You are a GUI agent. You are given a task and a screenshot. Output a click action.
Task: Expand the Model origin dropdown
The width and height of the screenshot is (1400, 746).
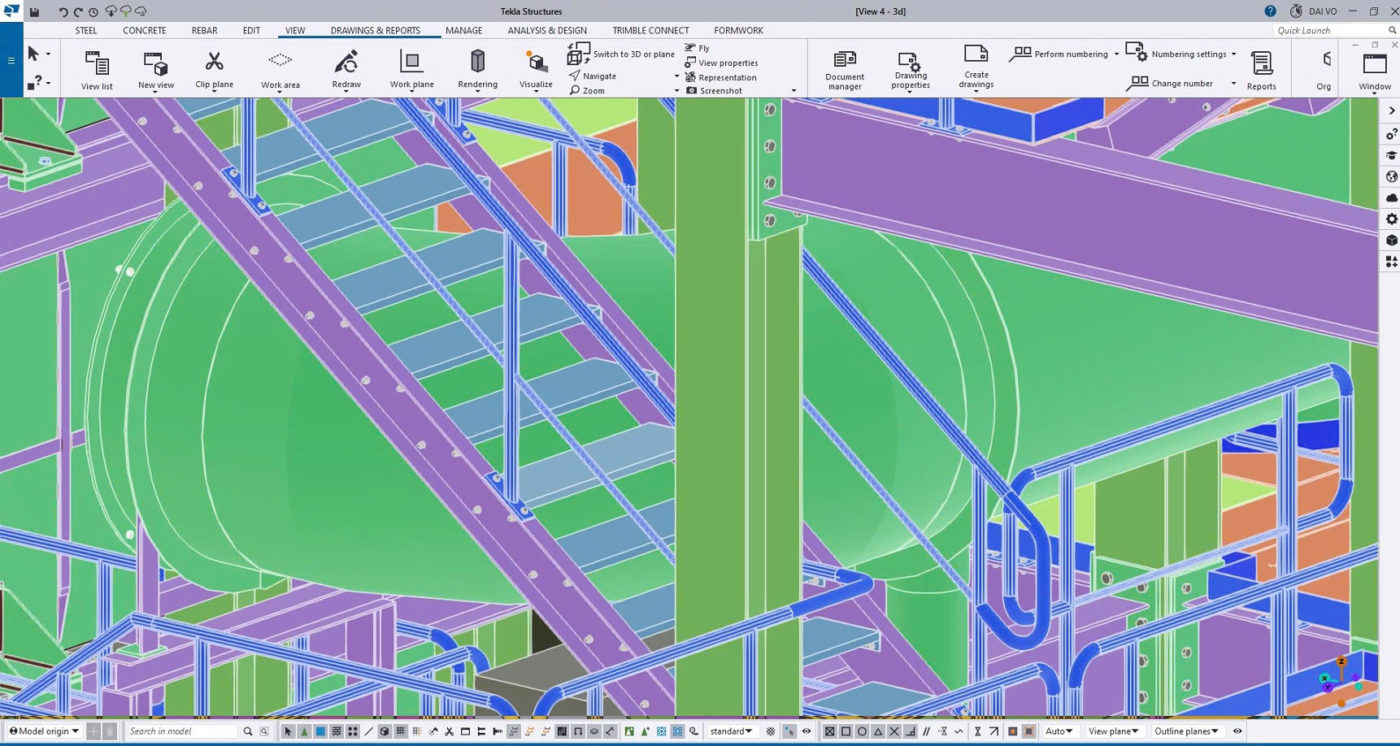[45, 731]
